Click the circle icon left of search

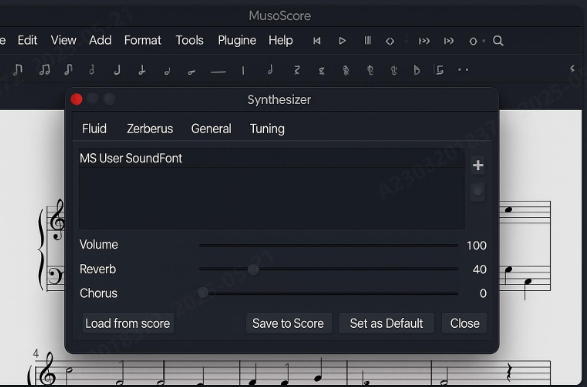pos(473,41)
